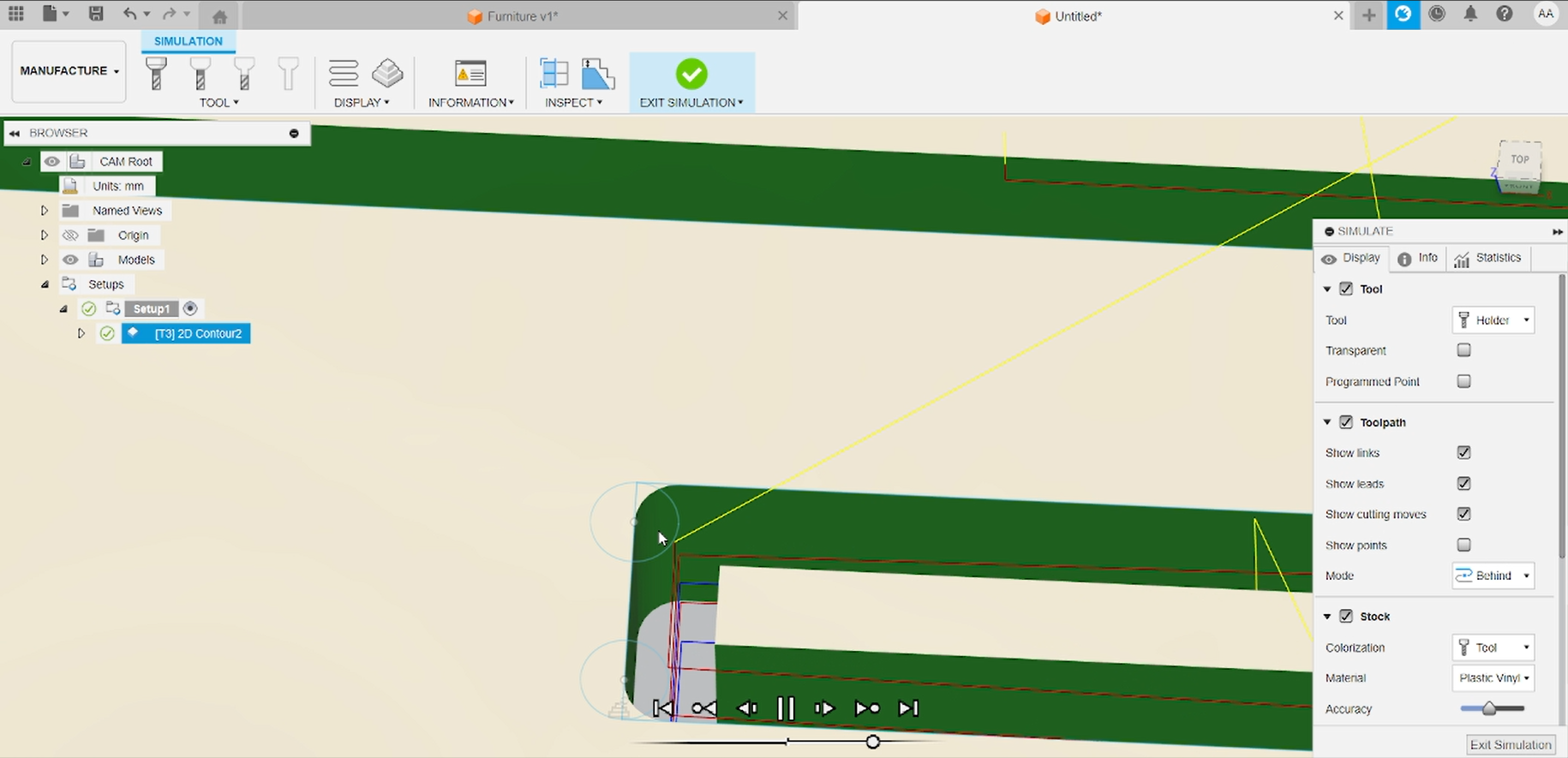1568x758 pixels.
Task: Click the Exit Simulation button
Action: pyautogui.click(x=1511, y=744)
